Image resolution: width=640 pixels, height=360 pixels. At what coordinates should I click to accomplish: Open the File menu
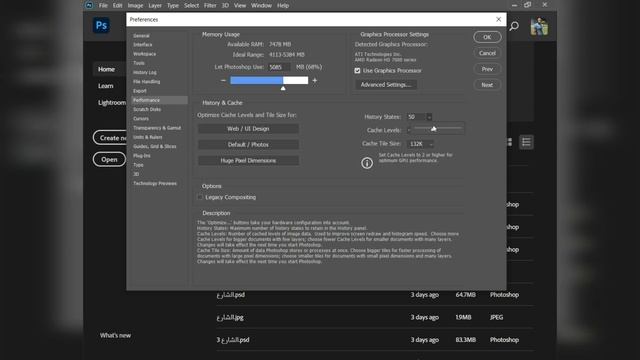(x=103, y=5)
